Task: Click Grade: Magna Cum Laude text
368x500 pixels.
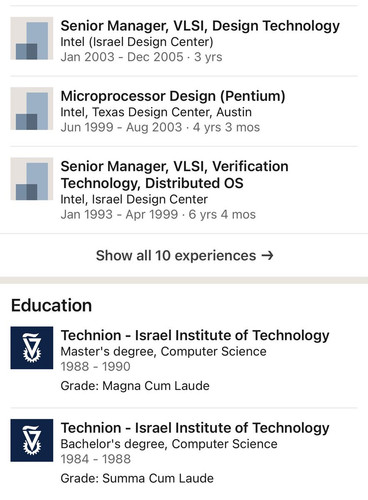Action: coord(135,386)
